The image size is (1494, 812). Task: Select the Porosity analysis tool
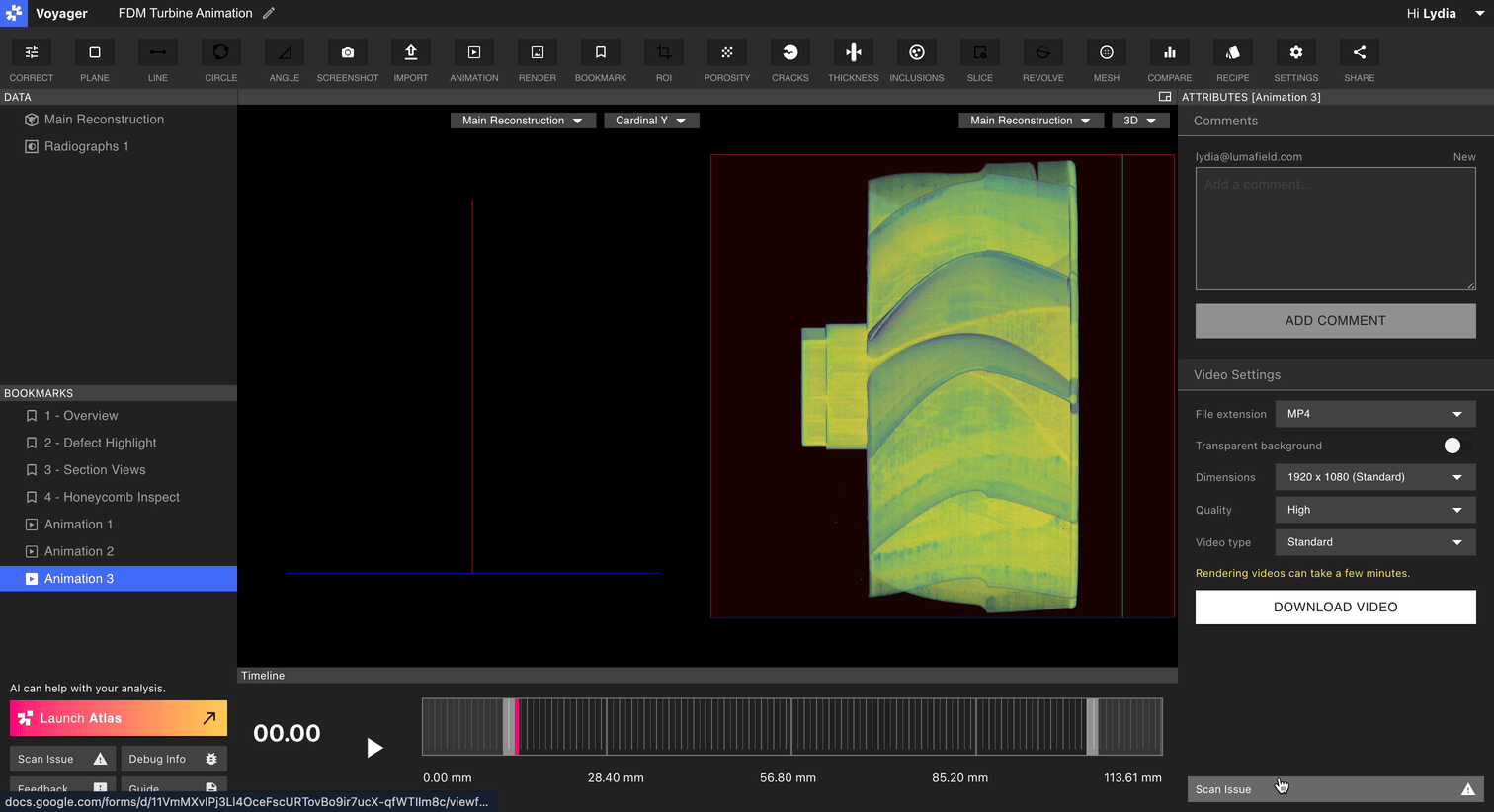pyautogui.click(x=726, y=53)
